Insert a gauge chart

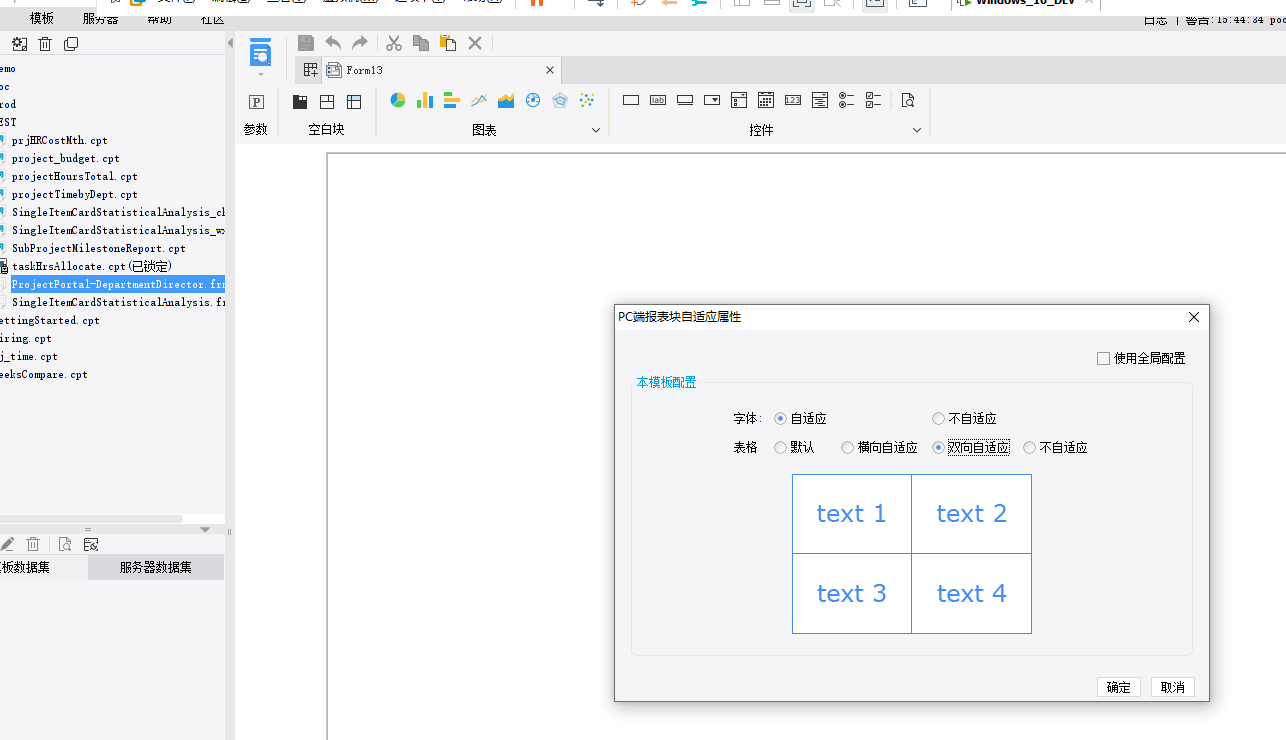[x=533, y=100]
